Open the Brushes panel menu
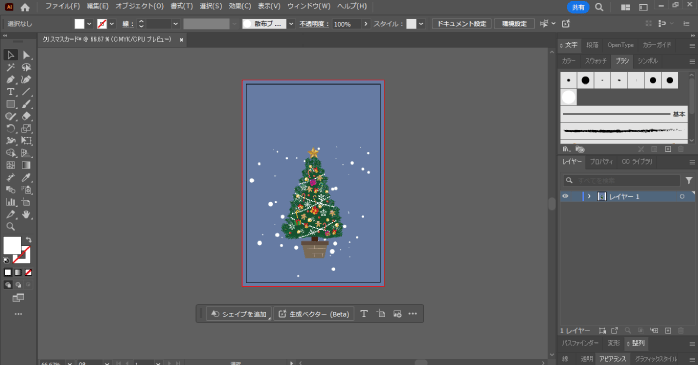The width and height of the screenshot is (698, 365). pyautogui.click(x=692, y=61)
